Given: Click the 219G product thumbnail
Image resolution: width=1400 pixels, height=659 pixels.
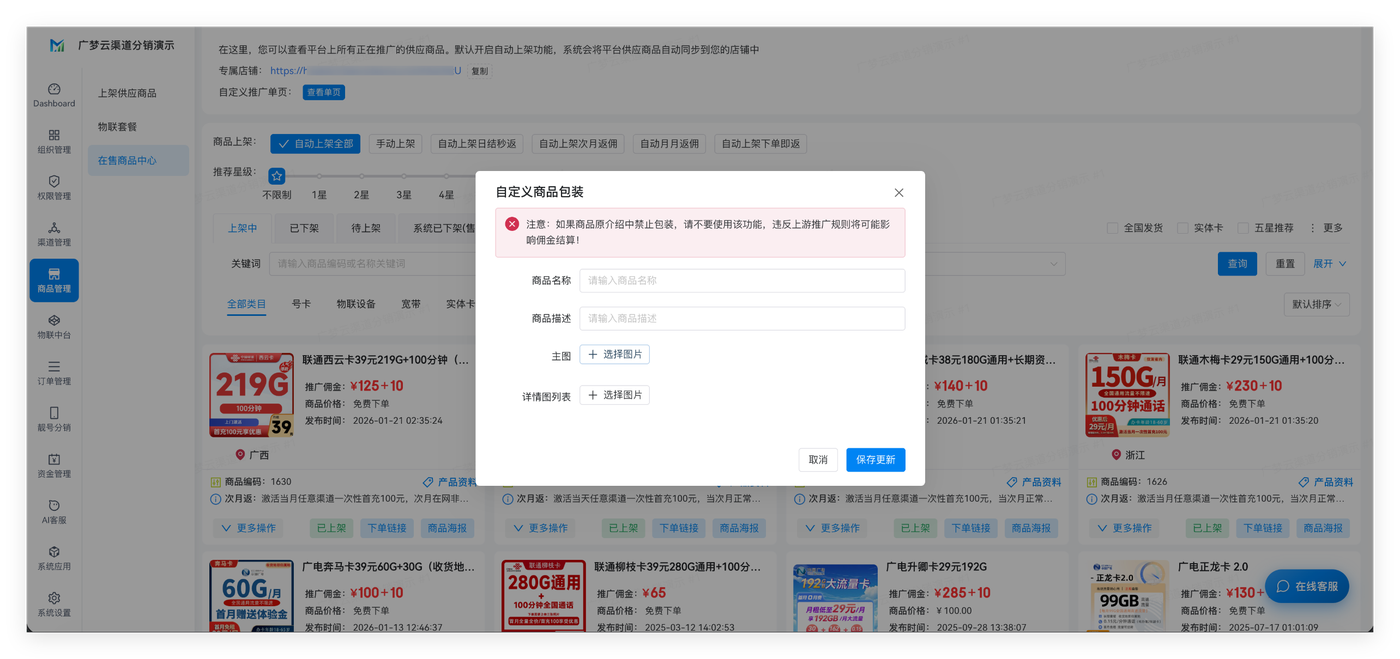Looking at the screenshot, I should (251, 395).
